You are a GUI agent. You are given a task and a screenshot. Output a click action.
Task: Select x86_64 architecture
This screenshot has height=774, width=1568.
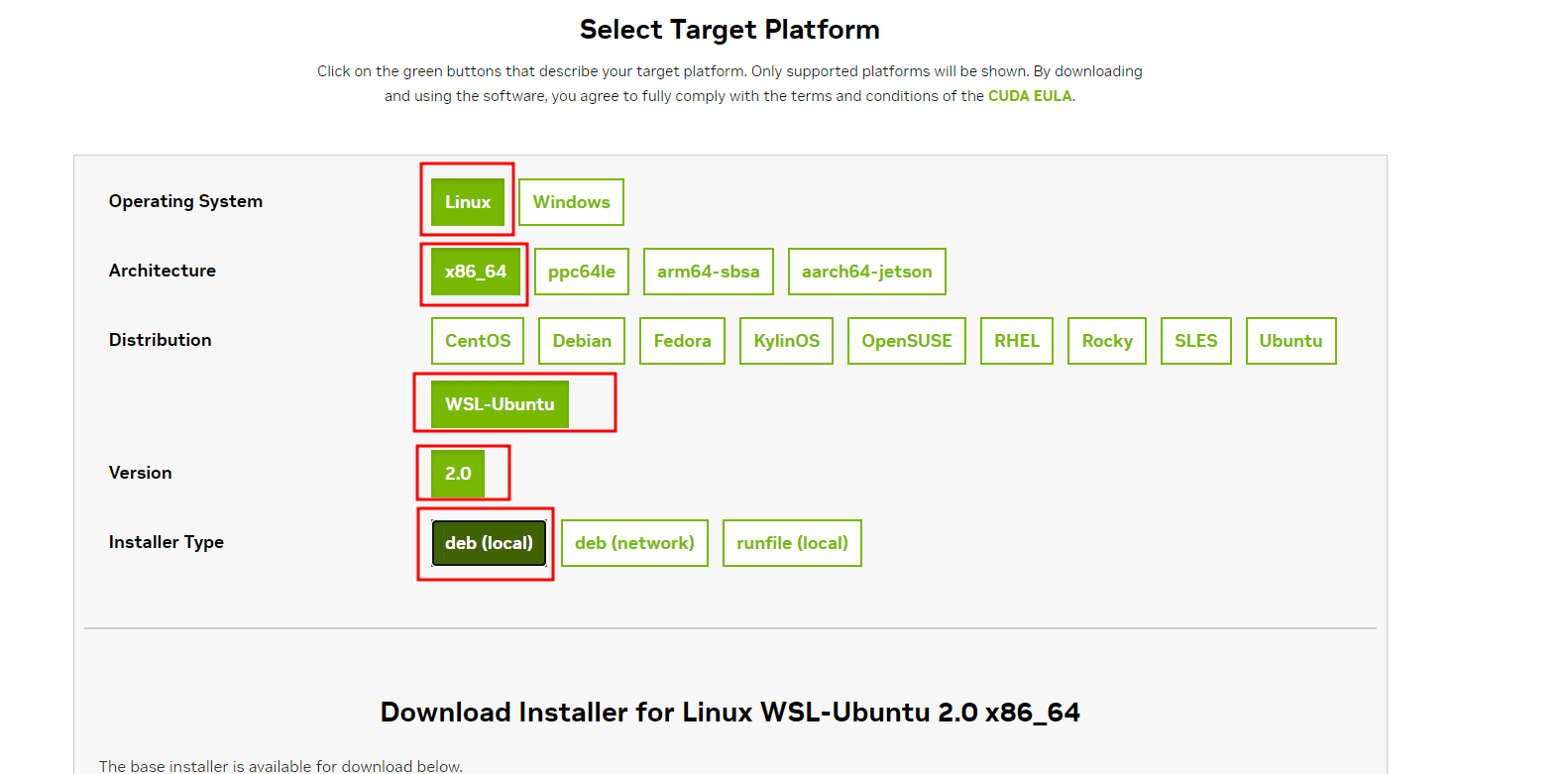click(x=476, y=272)
